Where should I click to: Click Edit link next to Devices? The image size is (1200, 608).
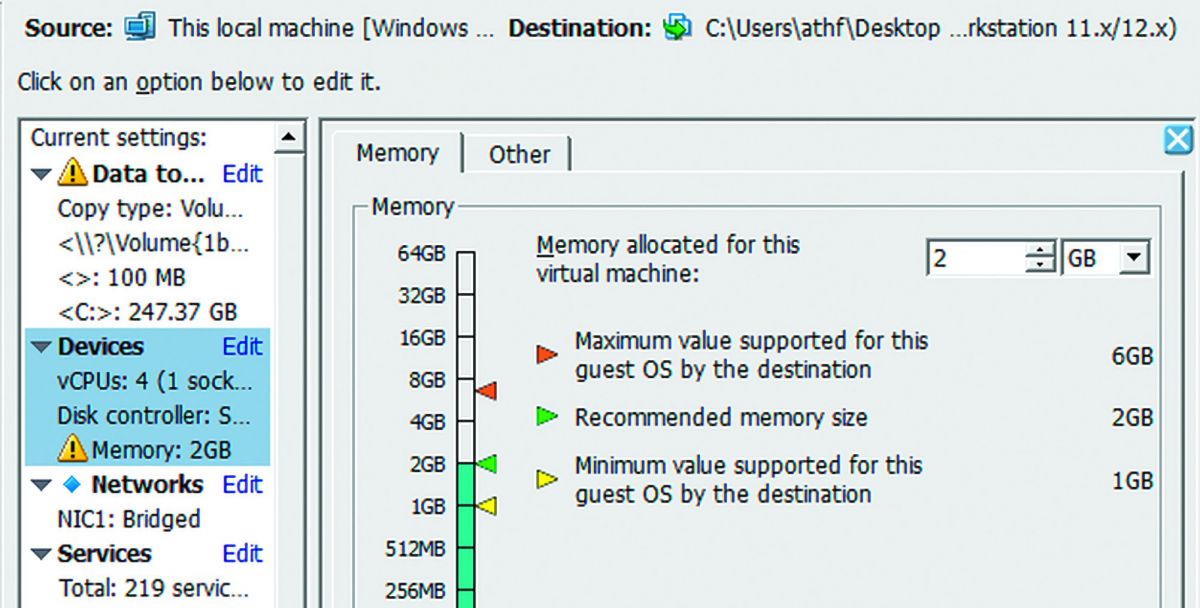[242, 346]
